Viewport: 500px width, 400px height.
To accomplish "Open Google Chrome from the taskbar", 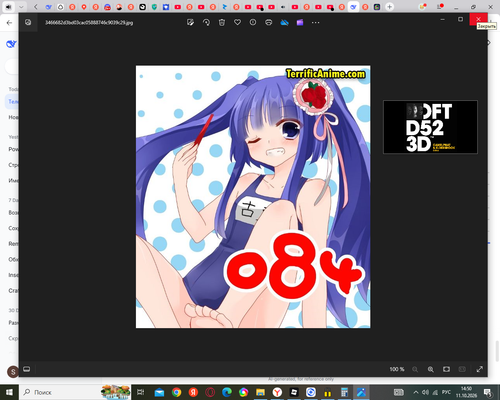I will (x=176, y=392).
